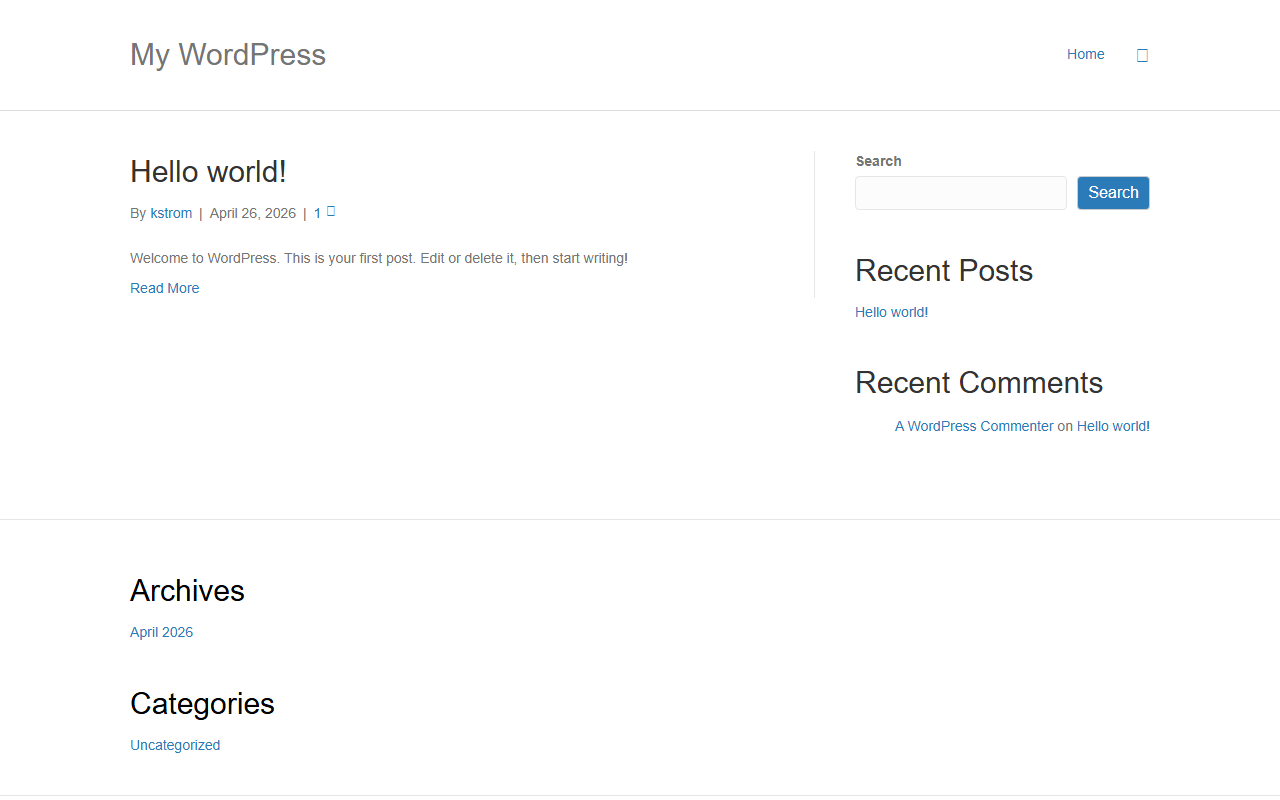Open Hello world! link under Recent Comments
Viewport: 1280px width, 800px height.
tap(1113, 426)
